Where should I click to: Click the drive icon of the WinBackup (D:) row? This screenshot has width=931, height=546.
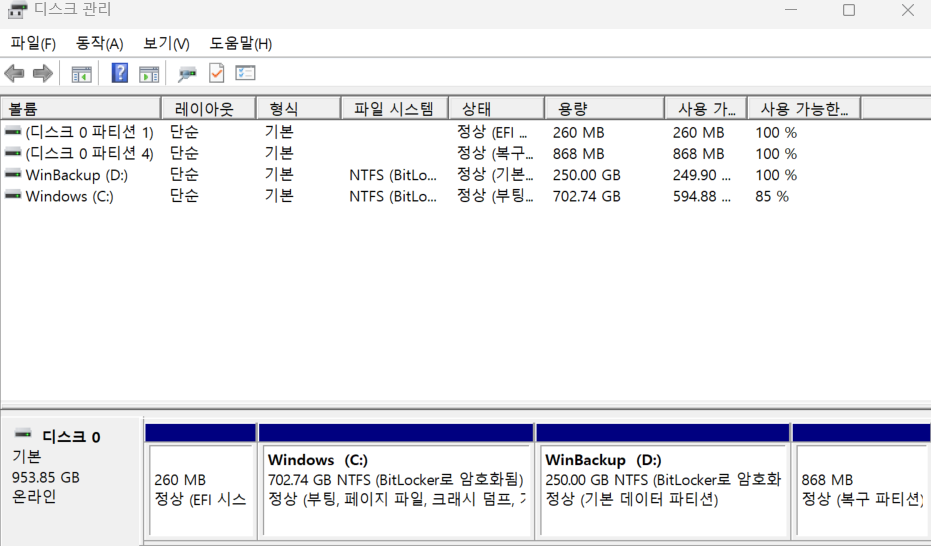click(13, 174)
